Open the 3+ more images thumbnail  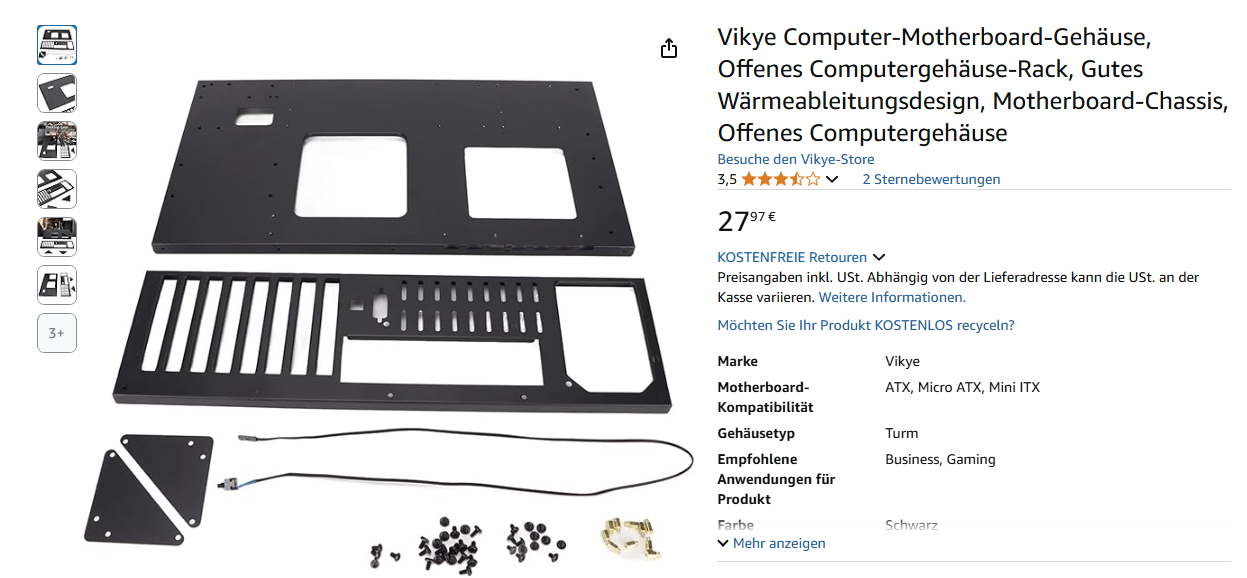click(57, 333)
